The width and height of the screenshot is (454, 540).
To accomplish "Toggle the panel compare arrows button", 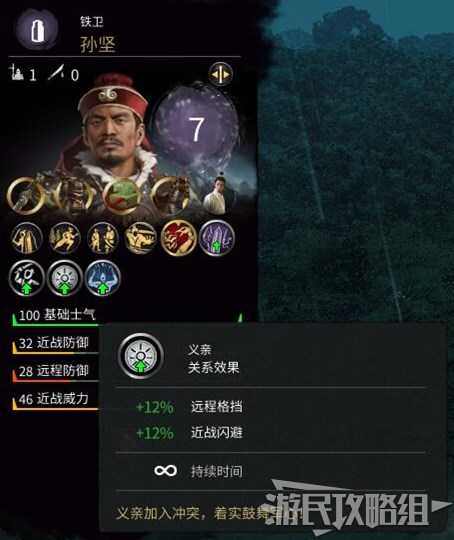I will pos(220,74).
